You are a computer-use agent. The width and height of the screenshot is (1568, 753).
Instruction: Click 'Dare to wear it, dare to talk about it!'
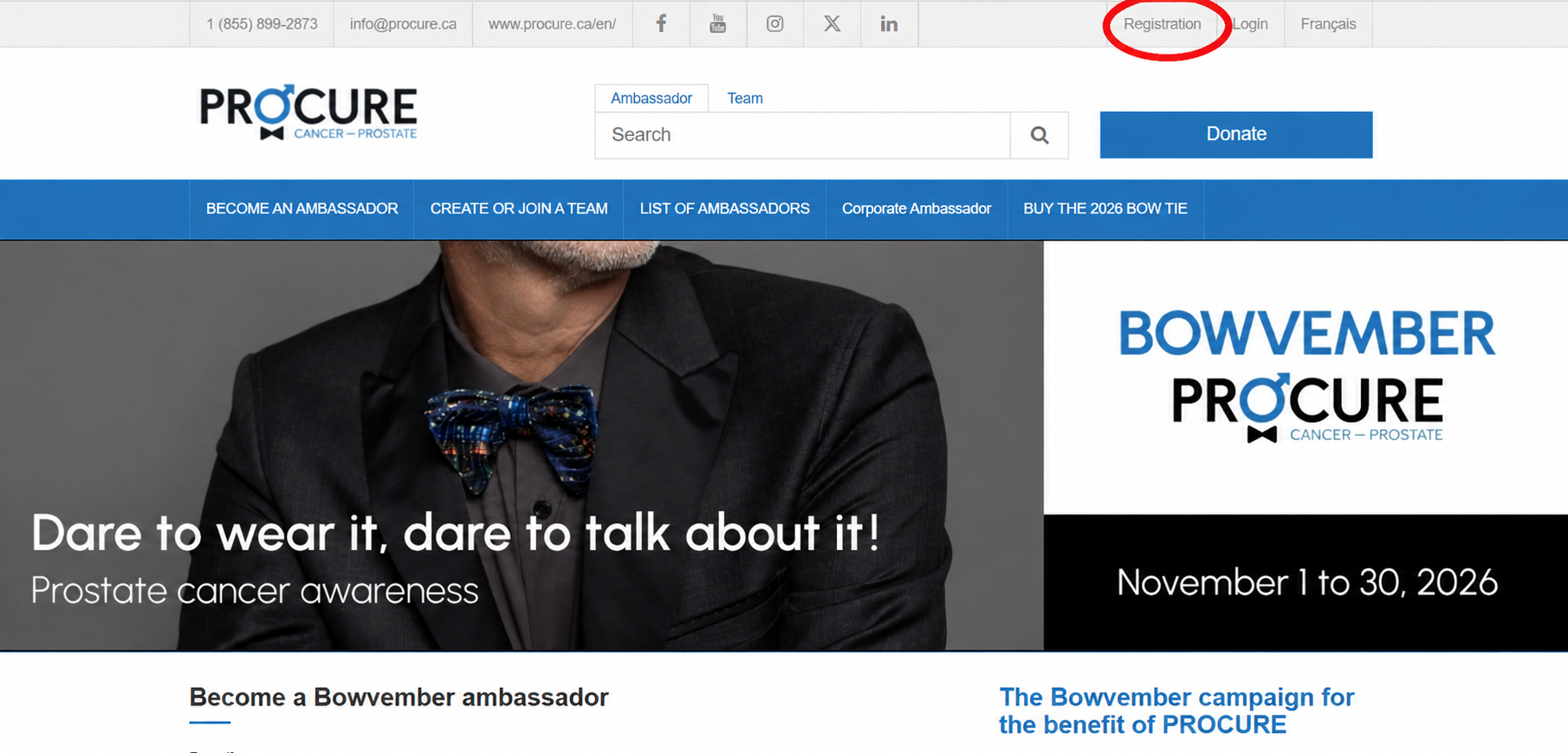click(456, 532)
